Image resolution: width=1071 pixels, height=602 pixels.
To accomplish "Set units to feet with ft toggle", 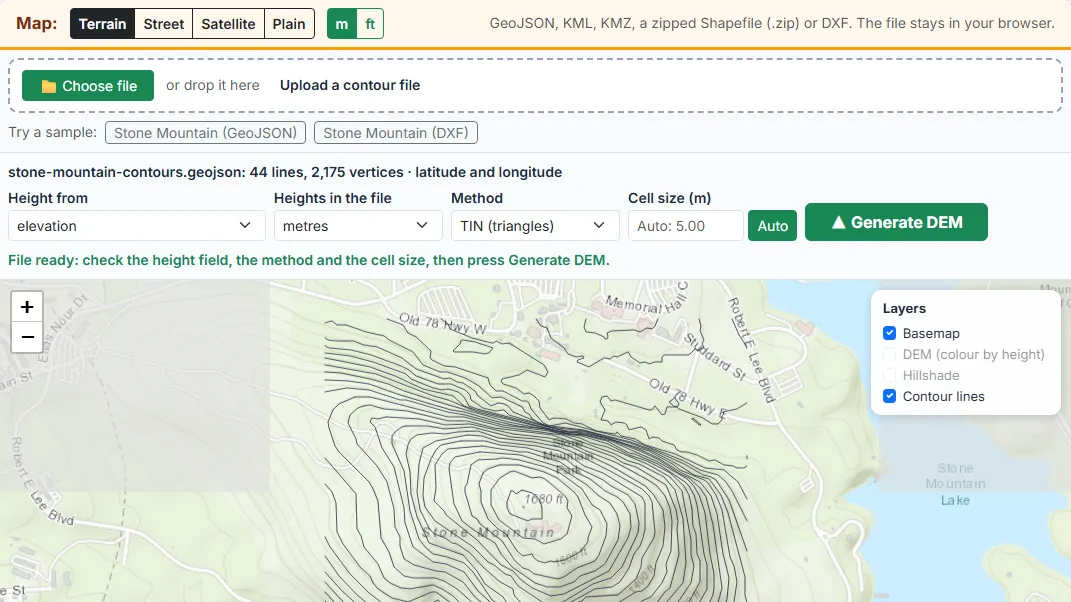I will [370, 24].
